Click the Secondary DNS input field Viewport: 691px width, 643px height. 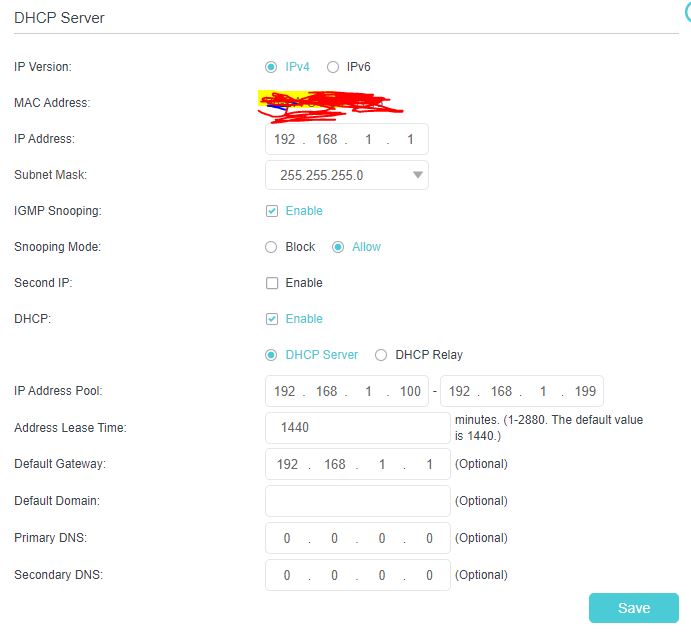[358, 576]
